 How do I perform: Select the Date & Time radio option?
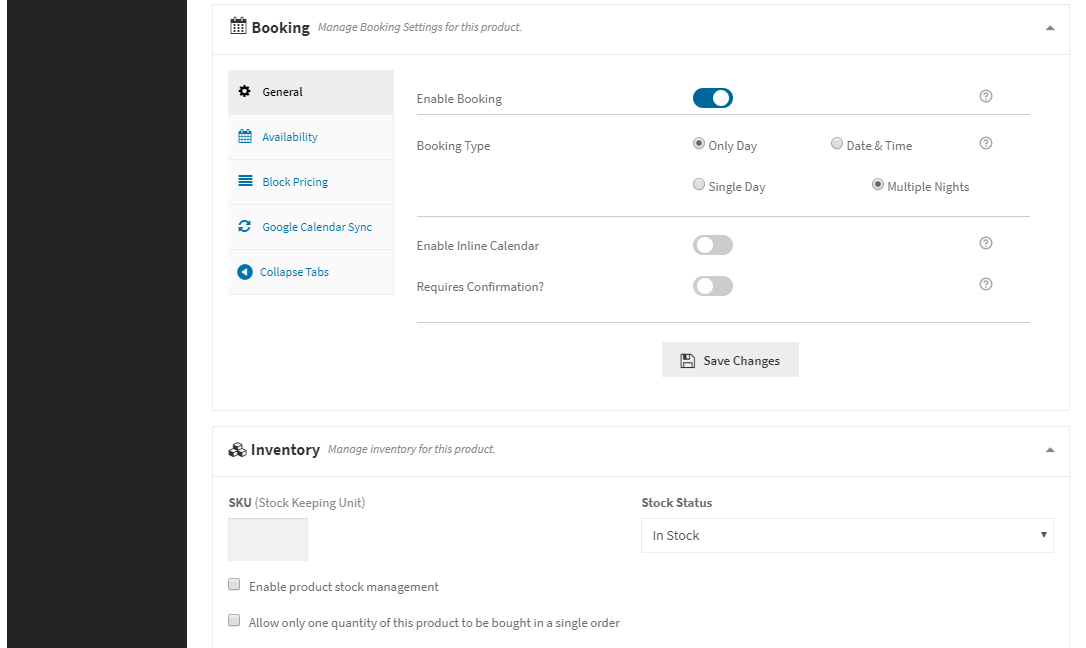click(837, 144)
